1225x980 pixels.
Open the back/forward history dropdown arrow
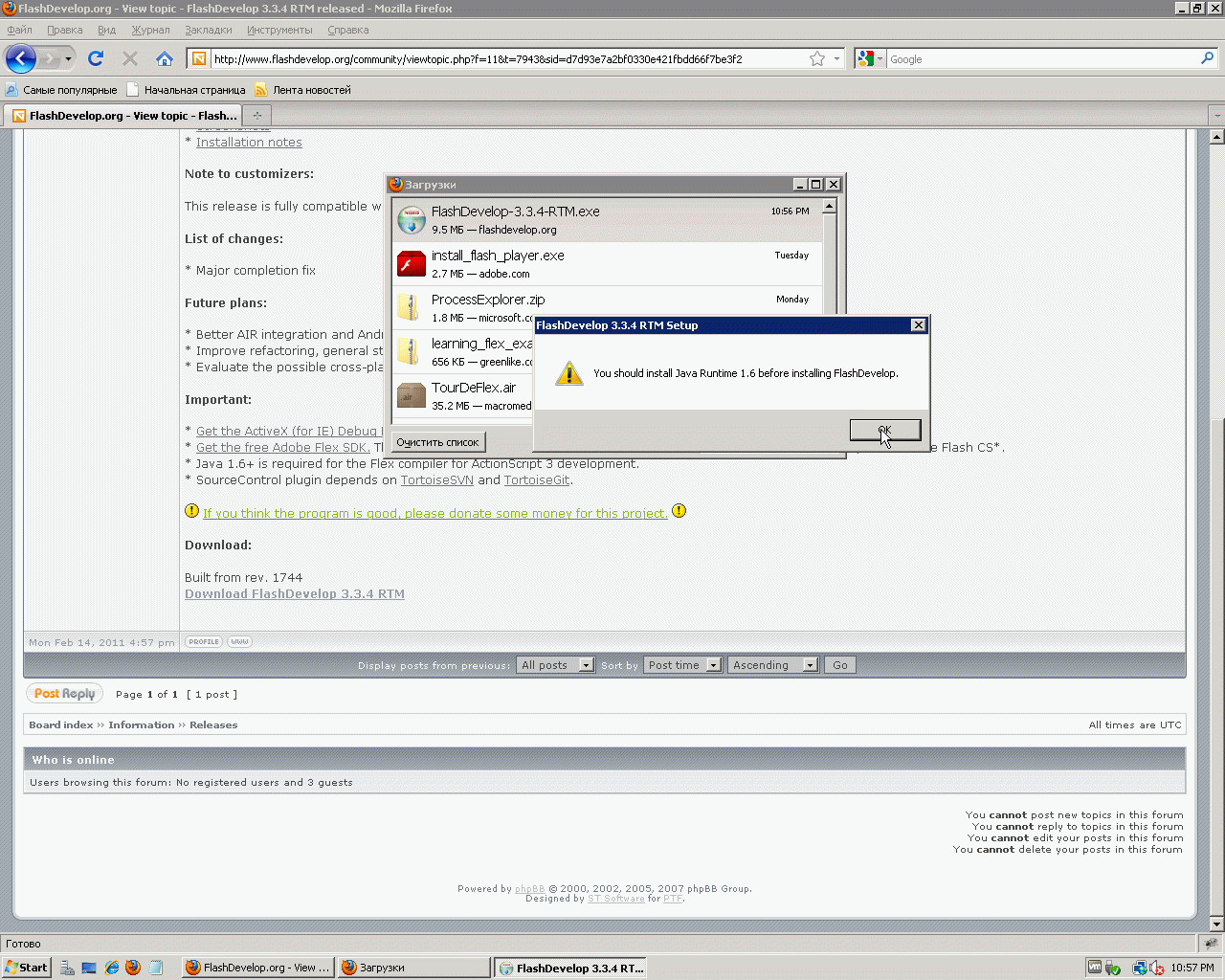click(68, 58)
